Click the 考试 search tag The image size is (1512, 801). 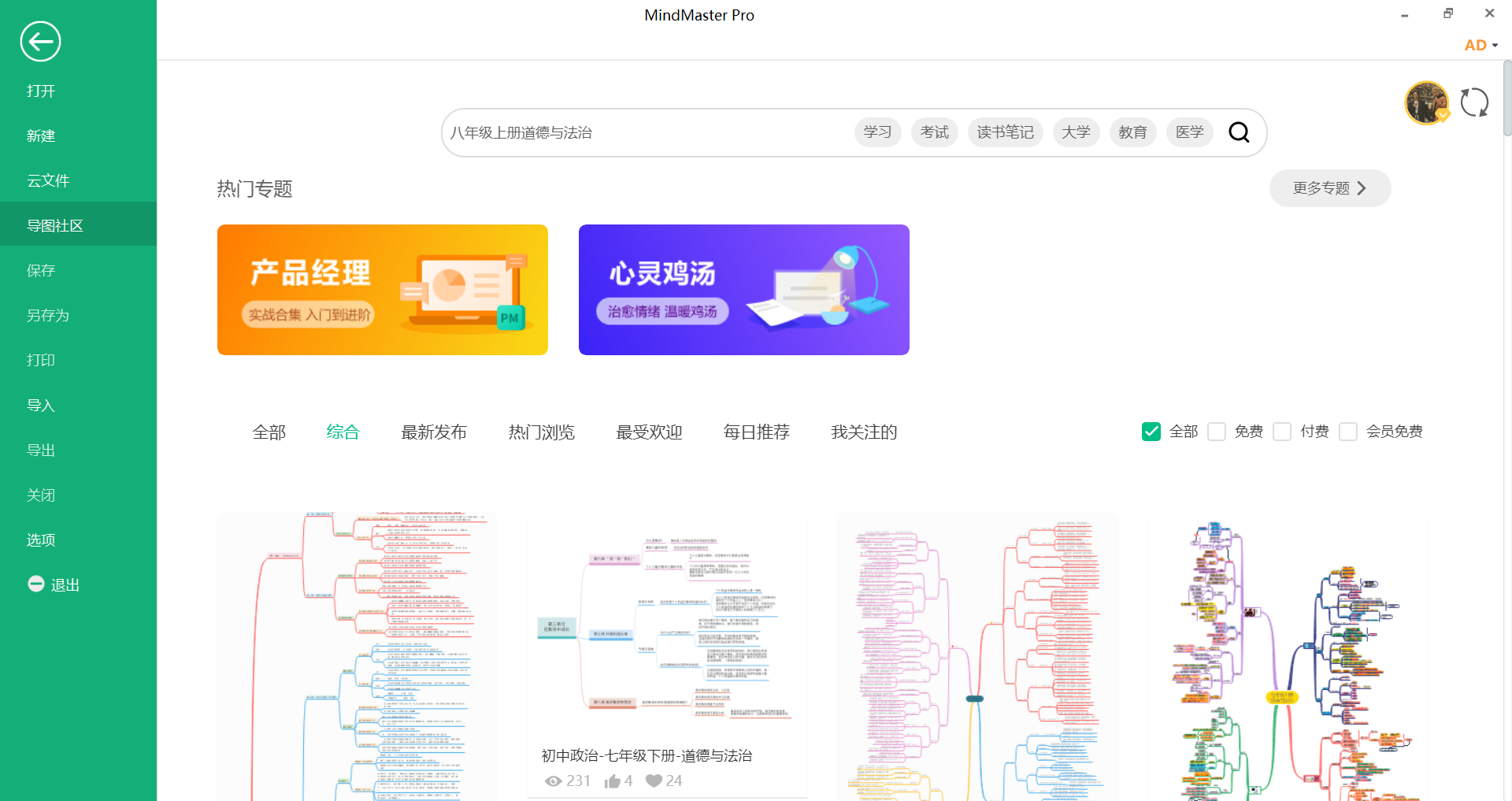click(x=935, y=132)
